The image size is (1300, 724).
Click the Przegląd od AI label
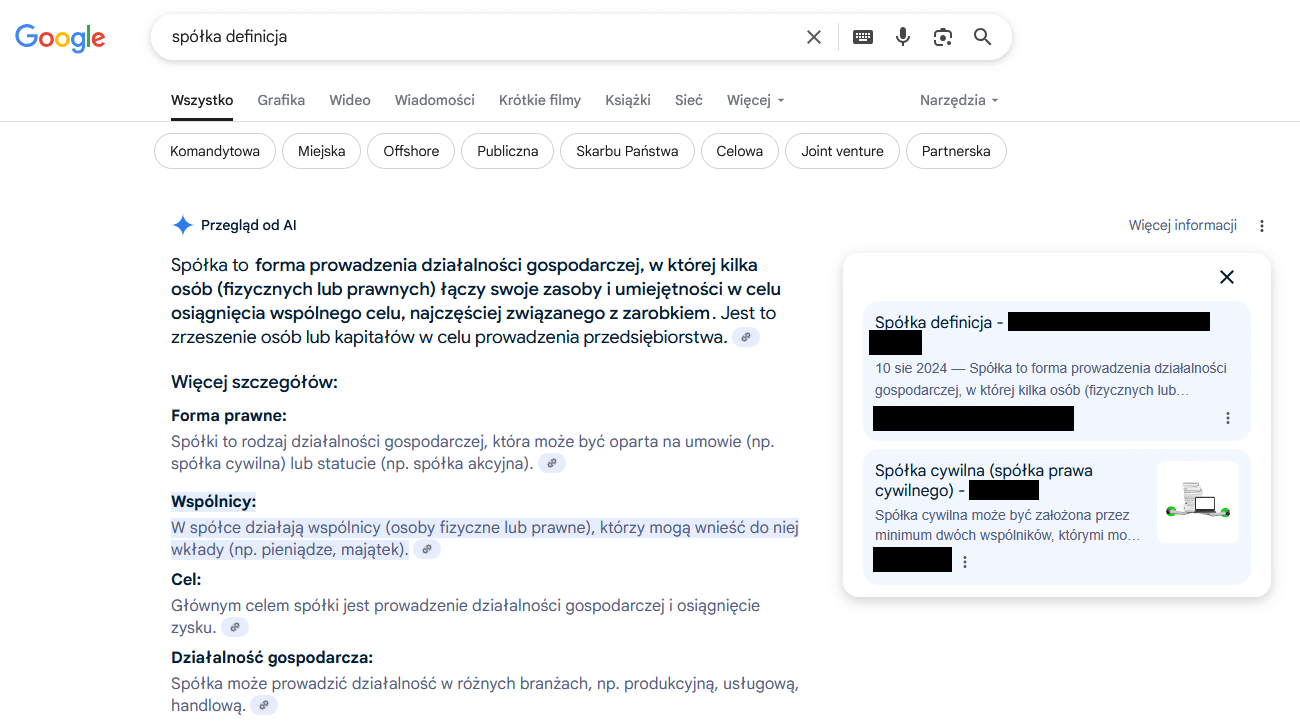249,225
